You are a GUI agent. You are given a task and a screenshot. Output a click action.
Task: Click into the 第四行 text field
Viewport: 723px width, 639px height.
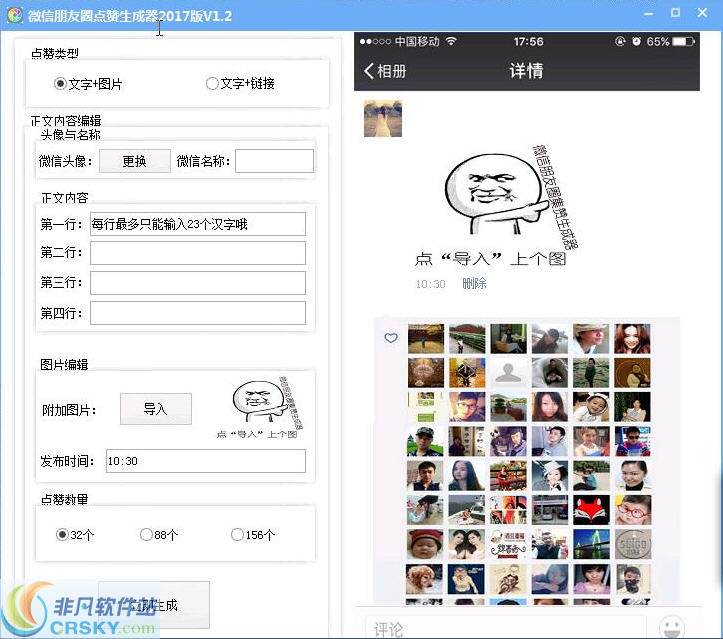pos(198,313)
